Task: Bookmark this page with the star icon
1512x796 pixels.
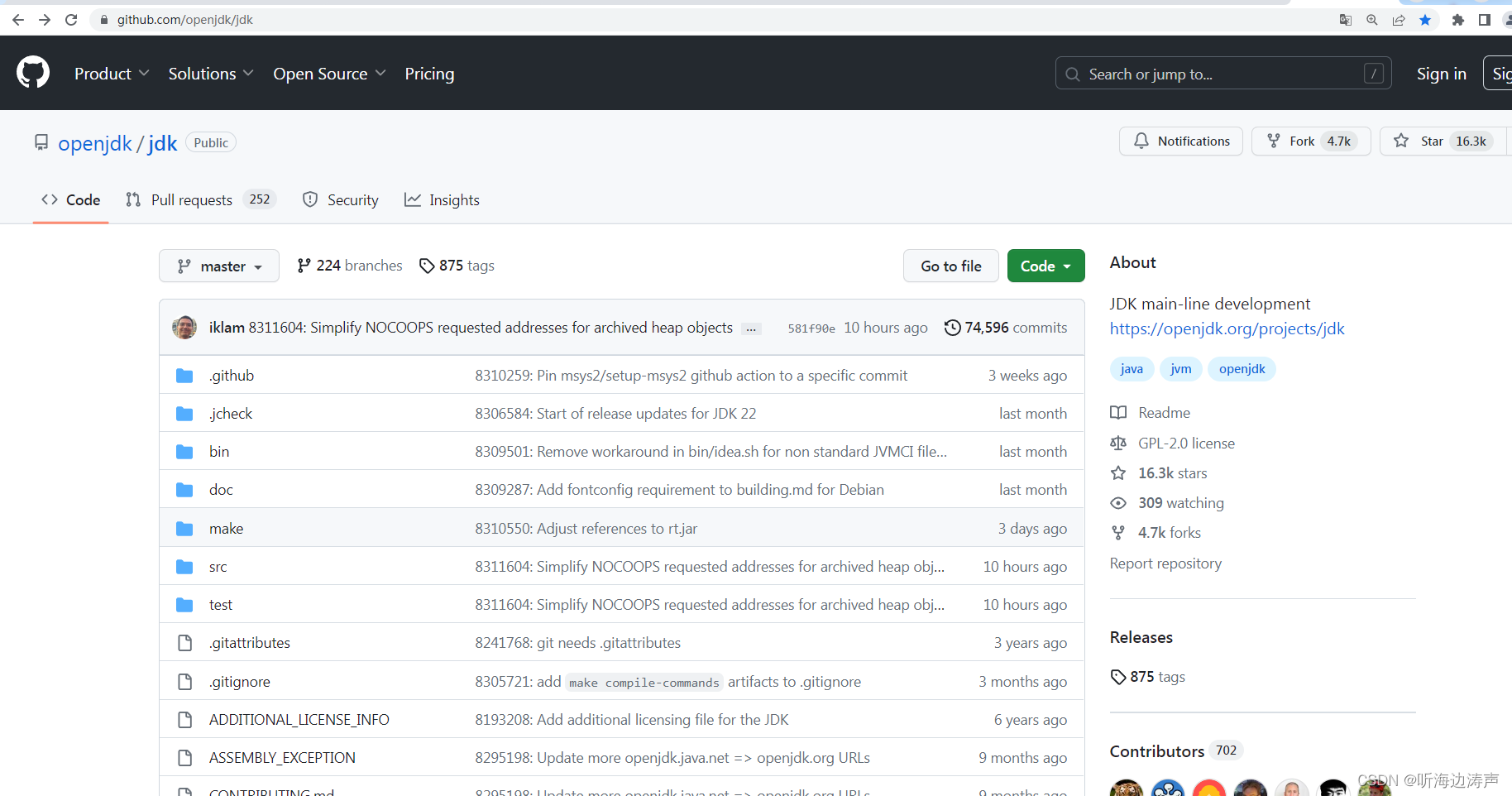Action: pos(1425,20)
